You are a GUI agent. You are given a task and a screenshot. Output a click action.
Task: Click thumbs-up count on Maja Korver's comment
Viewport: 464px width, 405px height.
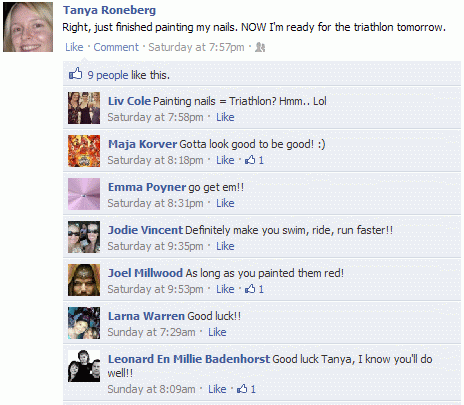254,160
